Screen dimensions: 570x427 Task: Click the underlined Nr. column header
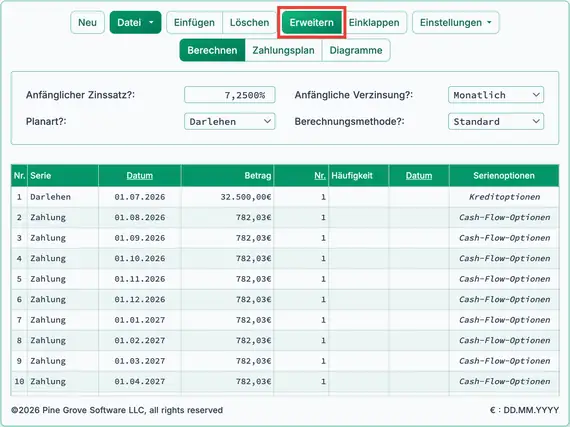tap(320, 176)
